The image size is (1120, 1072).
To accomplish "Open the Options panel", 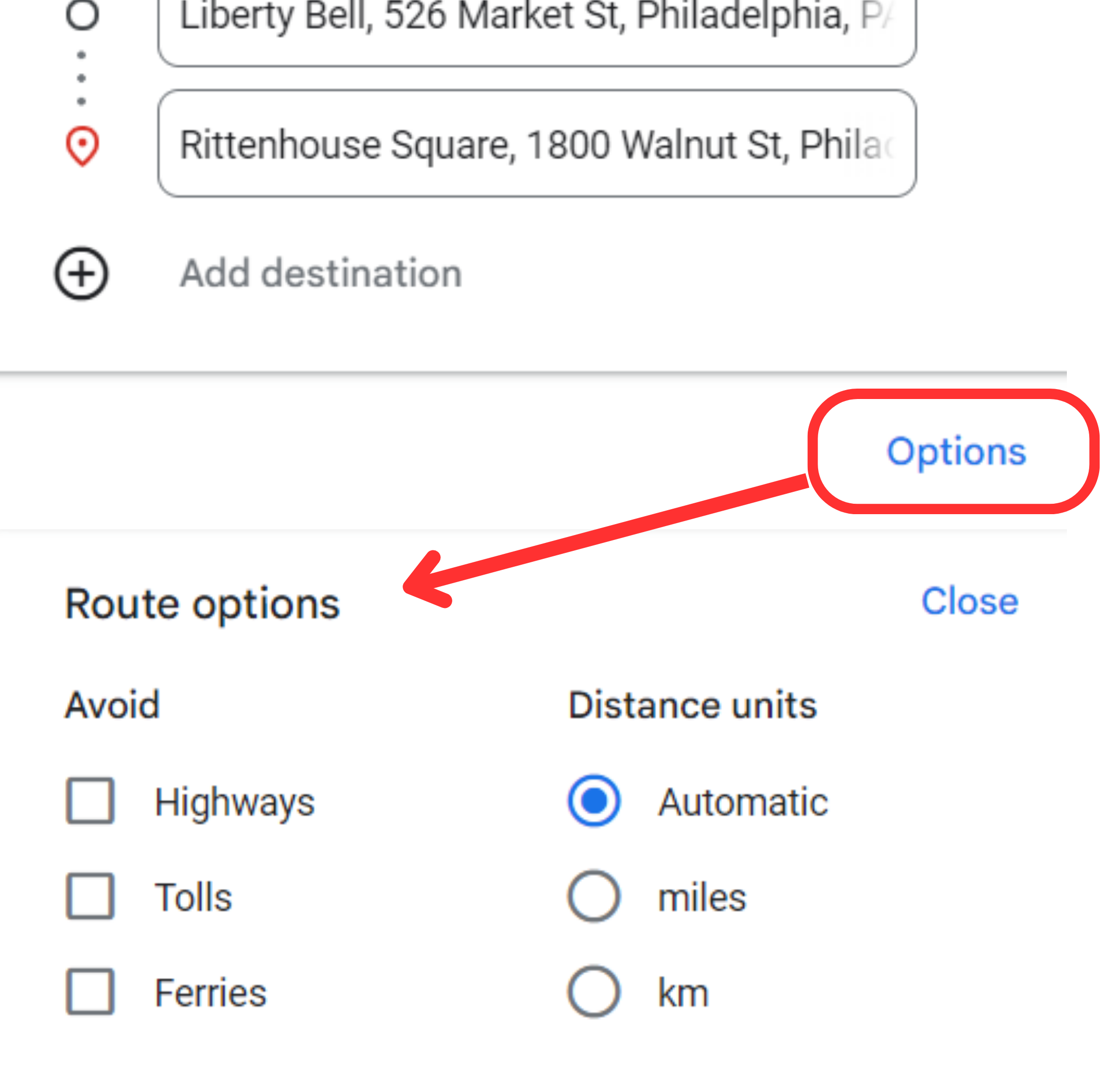I will point(956,452).
